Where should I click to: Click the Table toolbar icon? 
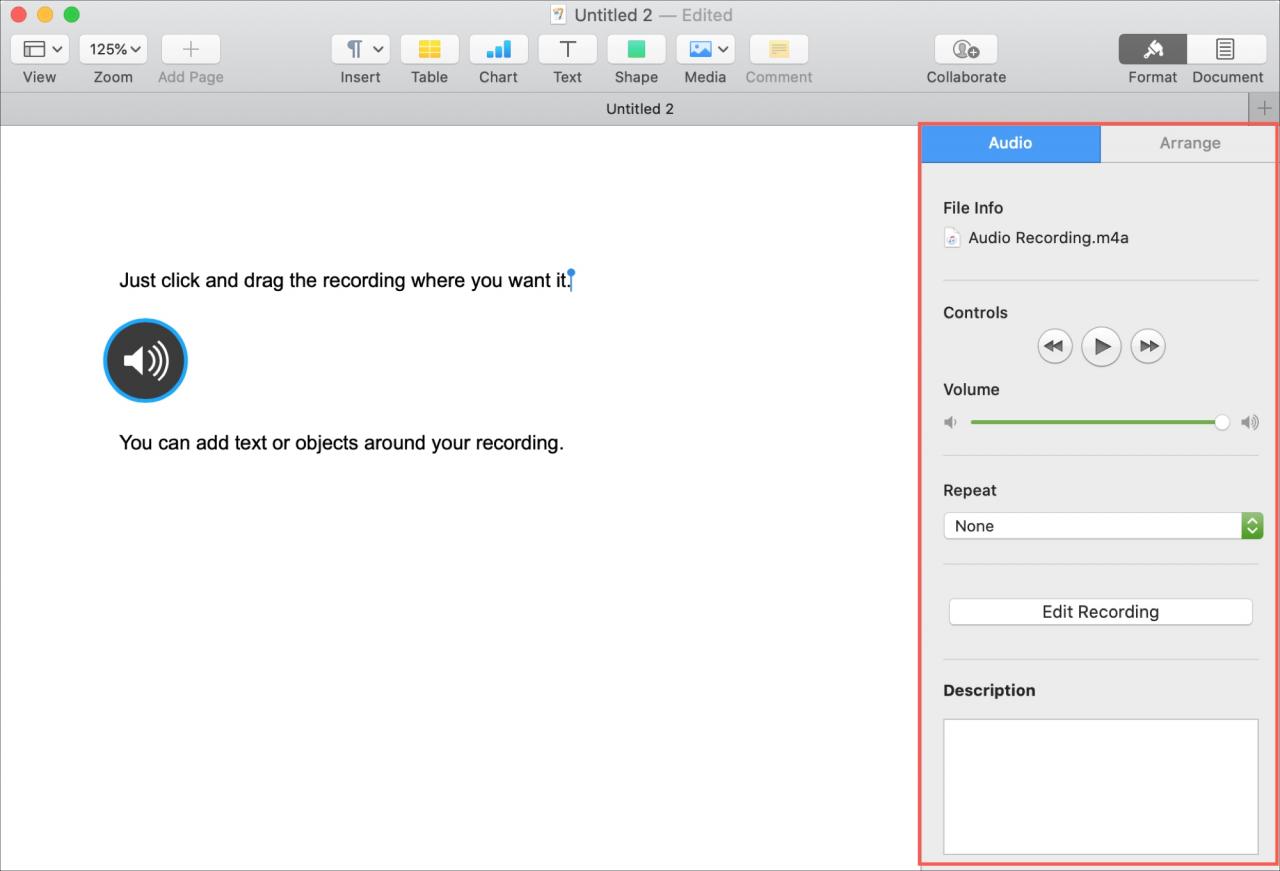429,49
